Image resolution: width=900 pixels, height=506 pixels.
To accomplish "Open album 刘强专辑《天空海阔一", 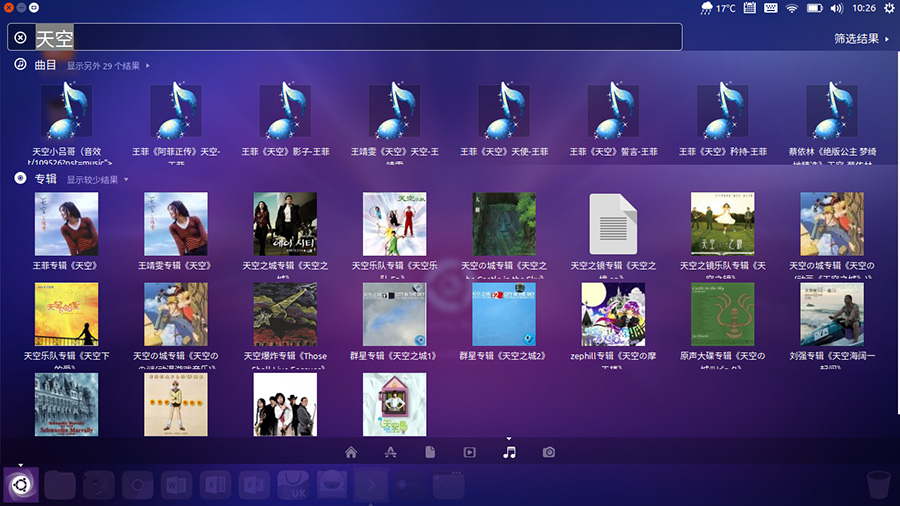I will (x=832, y=324).
